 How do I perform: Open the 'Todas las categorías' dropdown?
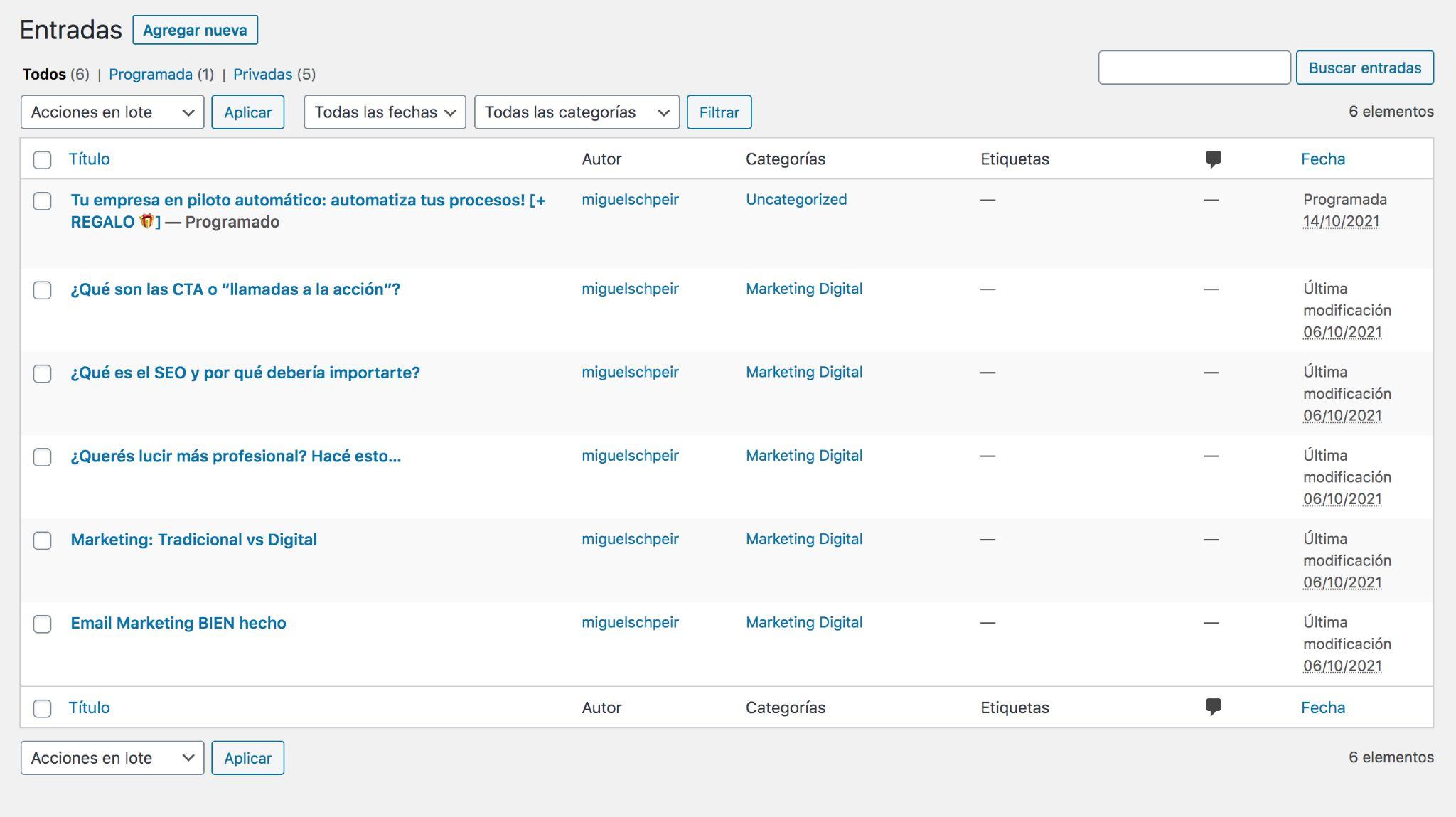(x=577, y=112)
